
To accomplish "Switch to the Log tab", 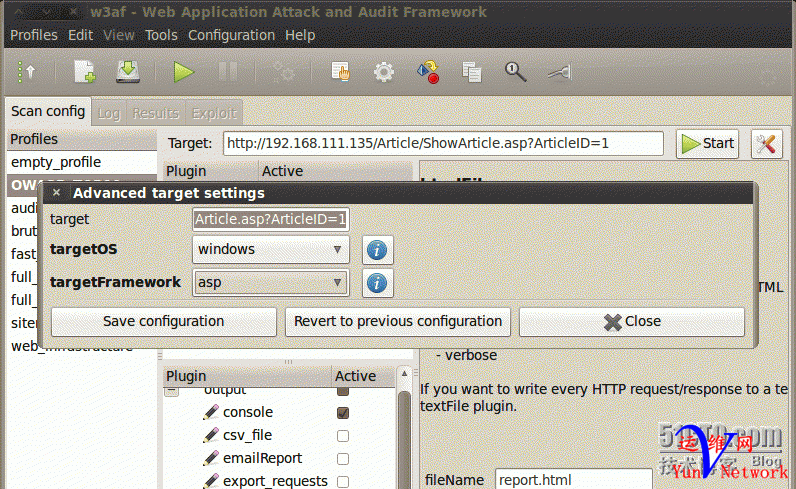I will pyautogui.click(x=109, y=113).
